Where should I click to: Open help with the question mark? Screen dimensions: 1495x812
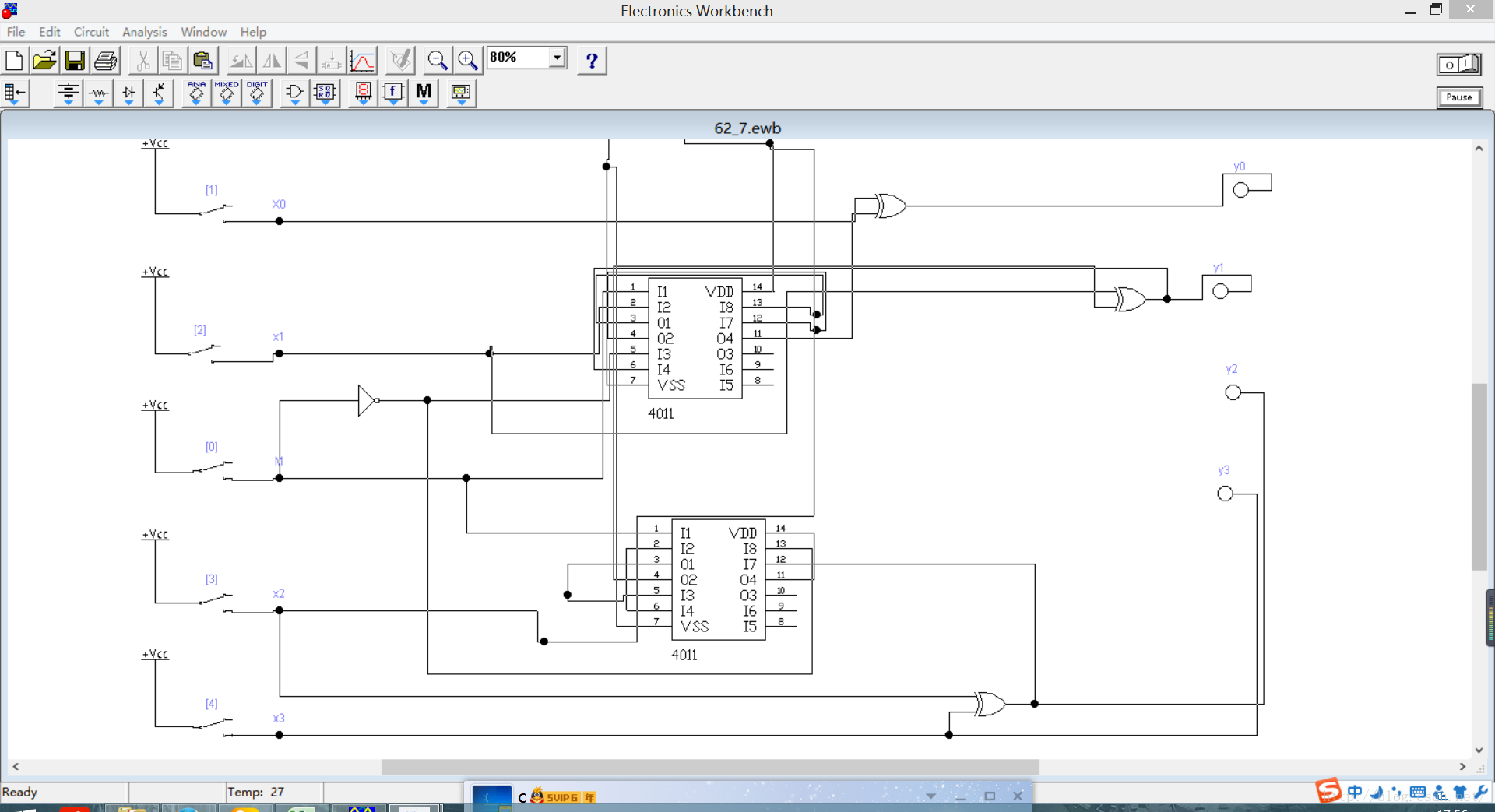coord(592,60)
